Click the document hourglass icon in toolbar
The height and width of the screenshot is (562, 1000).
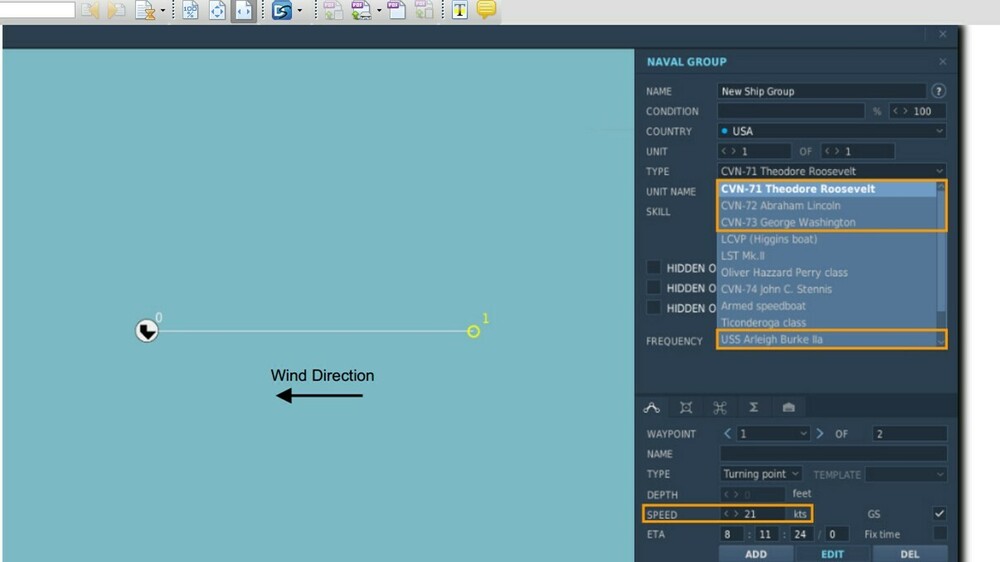145,10
